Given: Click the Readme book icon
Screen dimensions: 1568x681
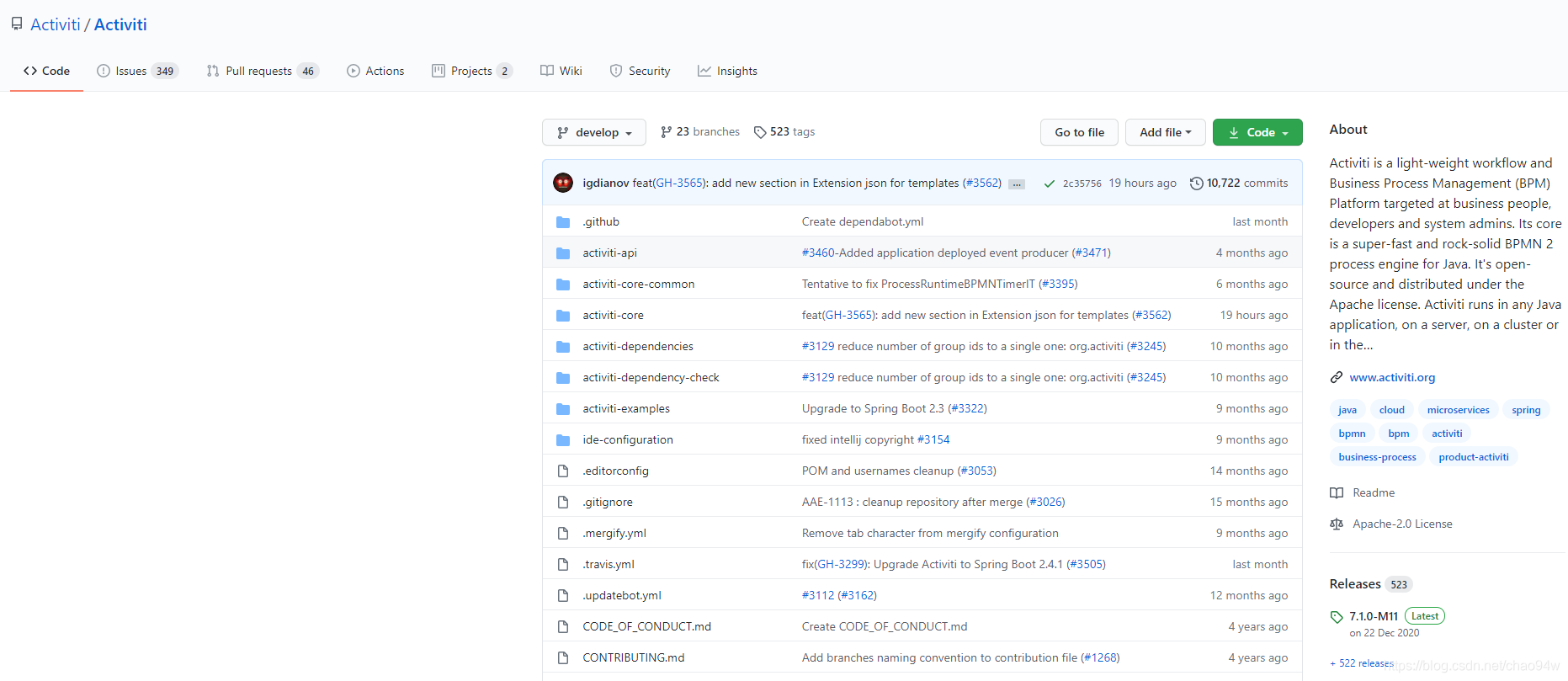Looking at the screenshot, I should 1337,492.
